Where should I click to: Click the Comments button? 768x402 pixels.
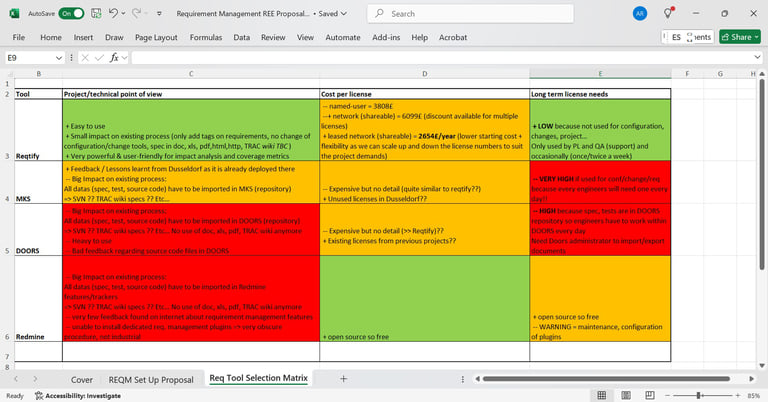pos(688,37)
